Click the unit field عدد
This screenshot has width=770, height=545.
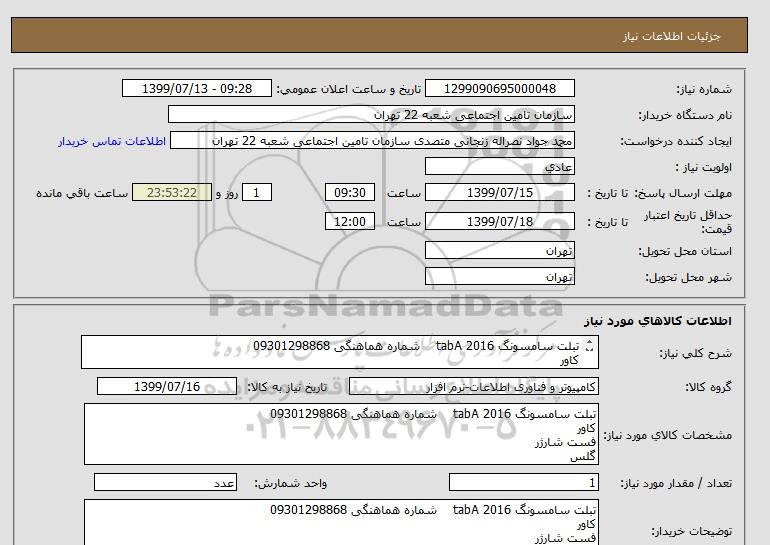[165, 483]
